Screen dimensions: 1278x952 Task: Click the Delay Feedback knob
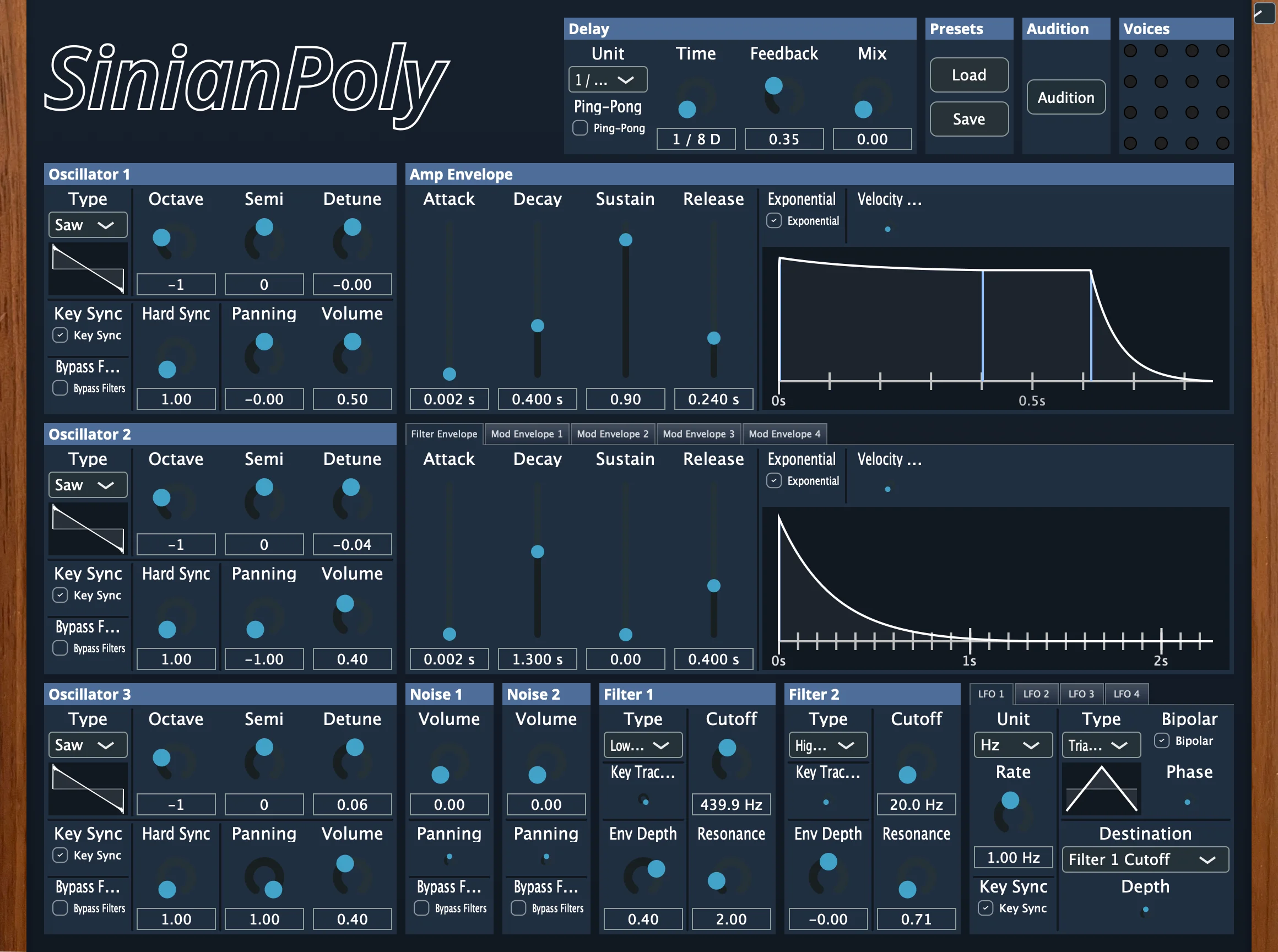click(784, 99)
